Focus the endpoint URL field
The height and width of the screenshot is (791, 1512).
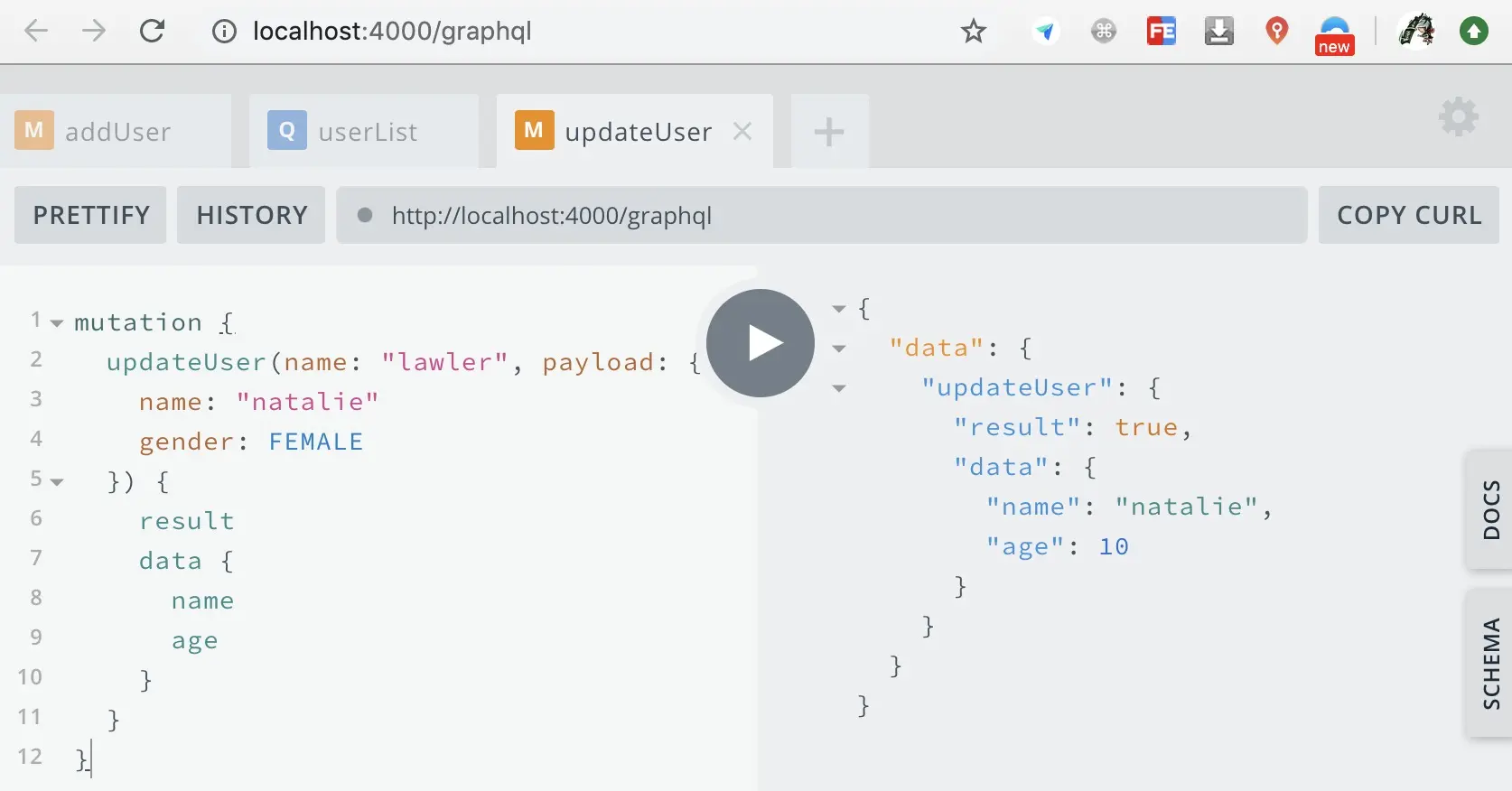822,215
